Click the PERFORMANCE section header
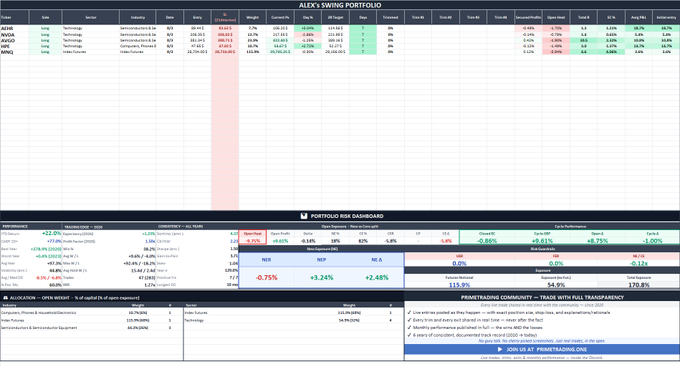Screen dimensions: 680x367 click(15, 226)
